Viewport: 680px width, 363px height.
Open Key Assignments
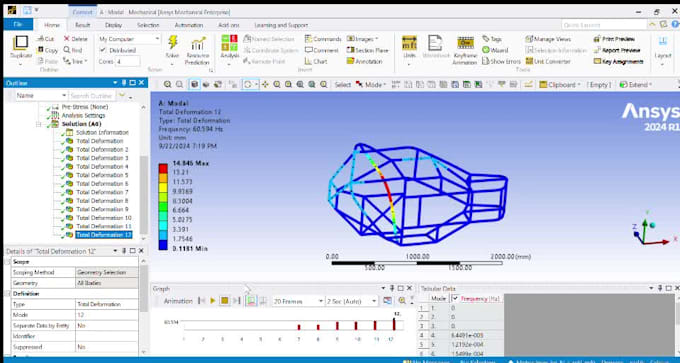(618, 62)
